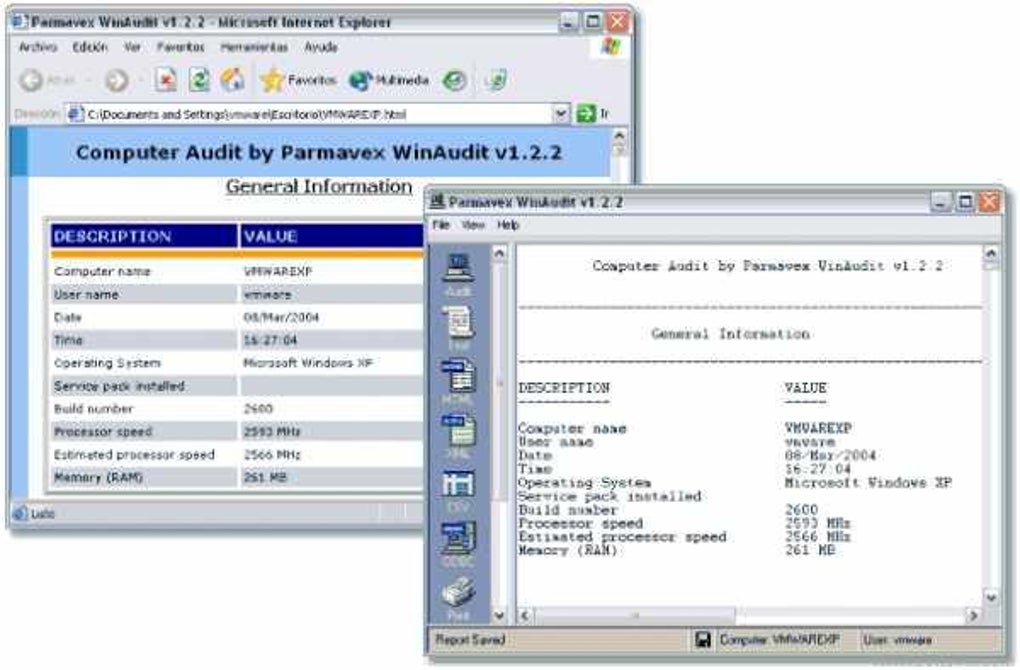The width and height of the screenshot is (1020, 670).
Task: Click "Report Saved" in the WinAudit status bar
Action: 470,640
